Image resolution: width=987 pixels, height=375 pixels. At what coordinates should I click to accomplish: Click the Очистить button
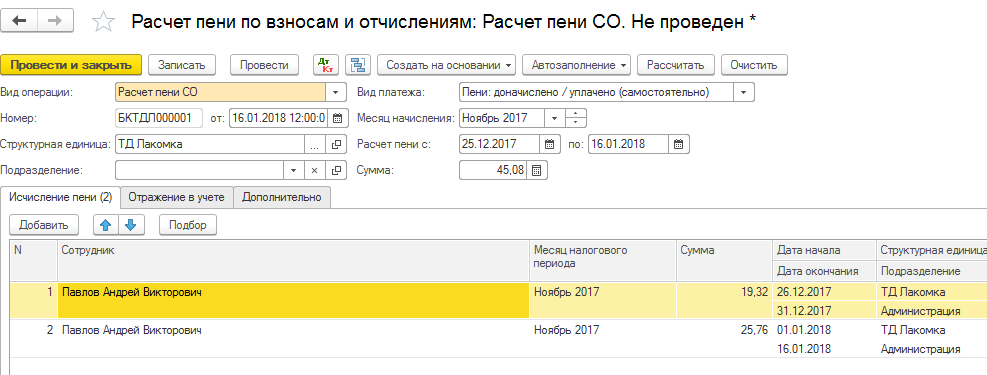tap(754, 65)
